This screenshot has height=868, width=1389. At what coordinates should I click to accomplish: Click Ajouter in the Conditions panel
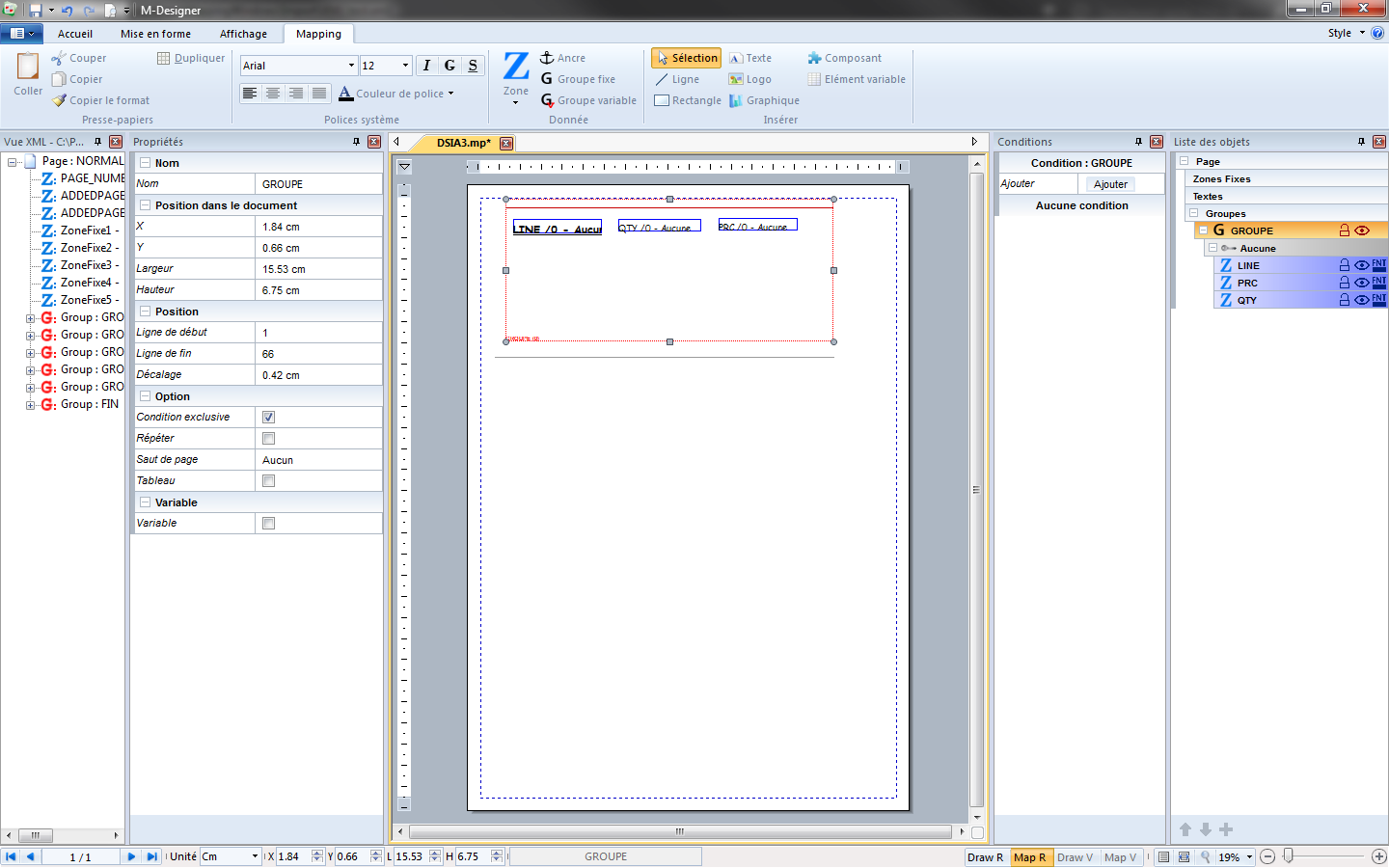click(1109, 183)
